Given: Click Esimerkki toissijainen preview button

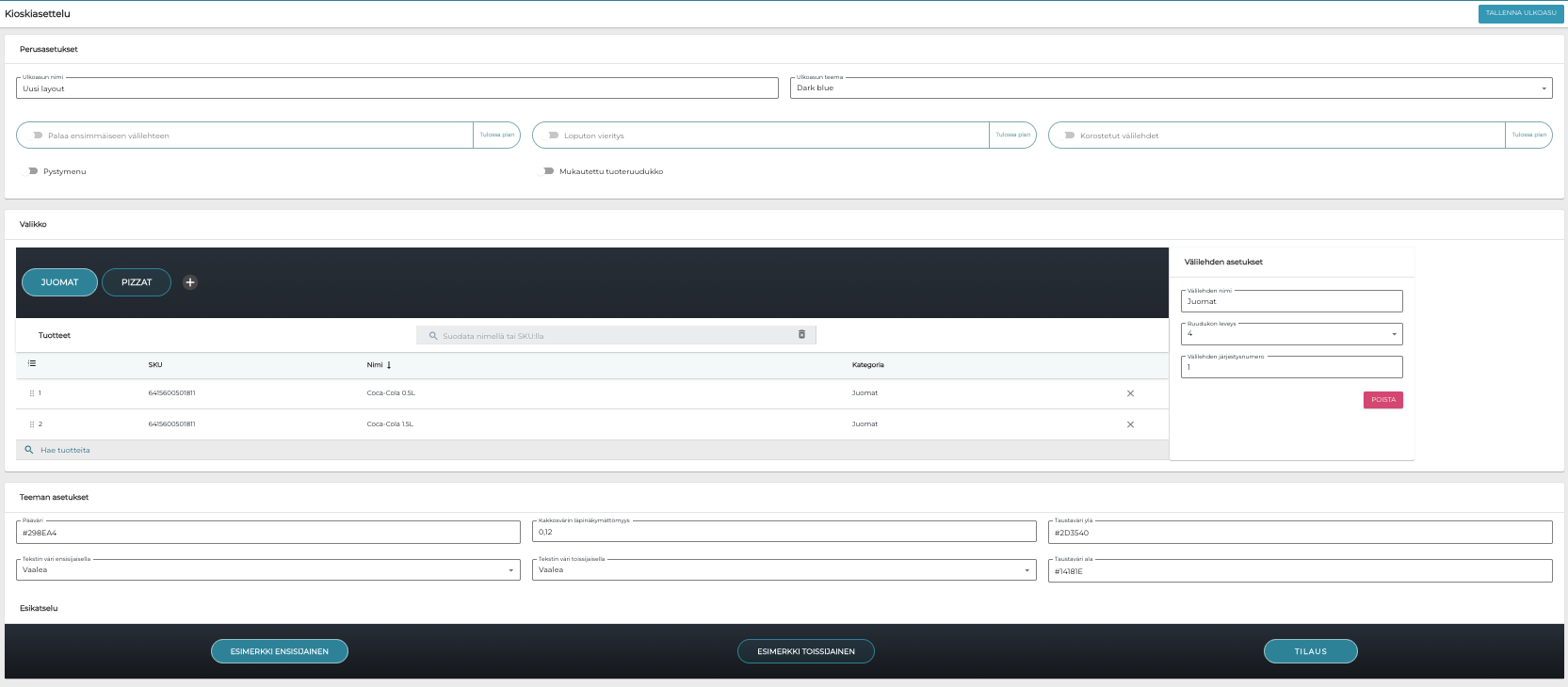Looking at the screenshot, I should click(x=806, y=651).
